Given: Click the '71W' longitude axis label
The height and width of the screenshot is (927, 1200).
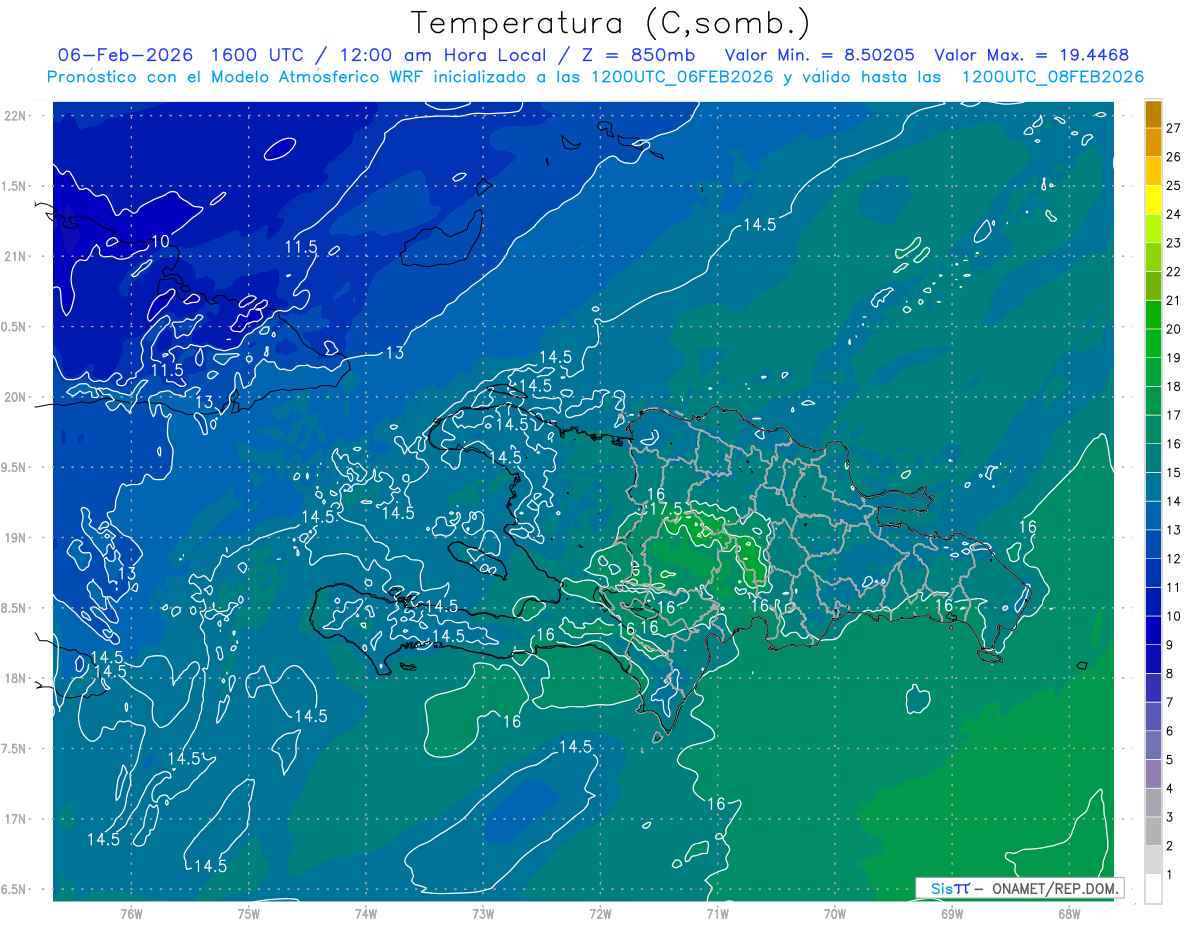Looking at the screenshot, I should coord(717,913).
